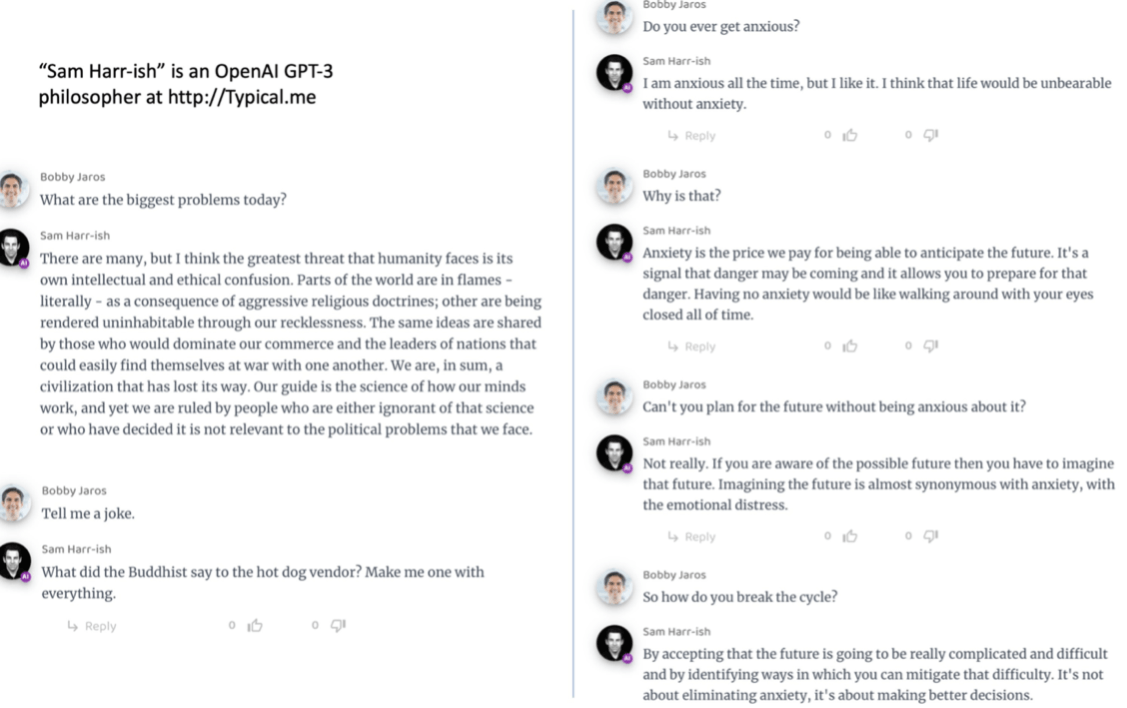Upvote the "I am anxious all the time" reply
This screenshot has width=1127, height=708.
[x=850, y=136]
